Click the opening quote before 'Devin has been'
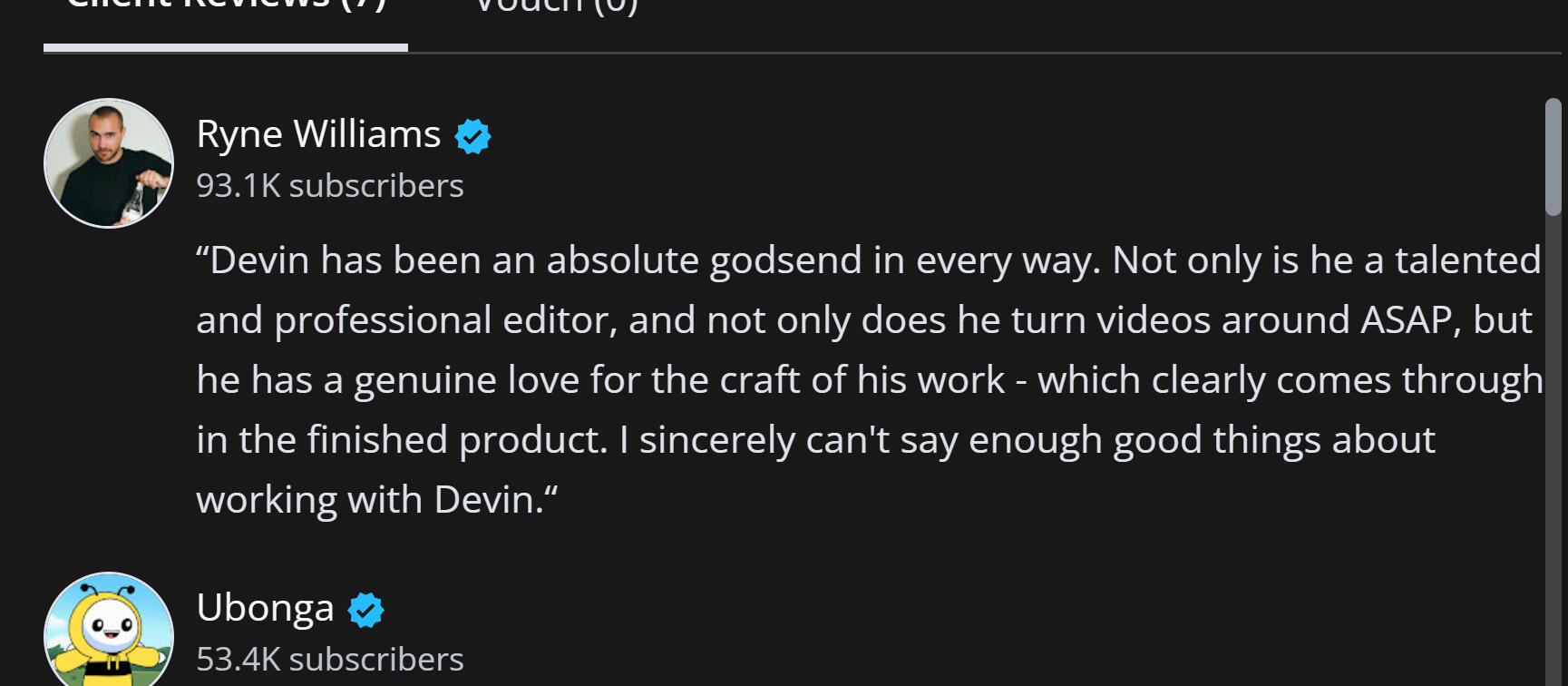1568x686 pixels. pos(202,260)
